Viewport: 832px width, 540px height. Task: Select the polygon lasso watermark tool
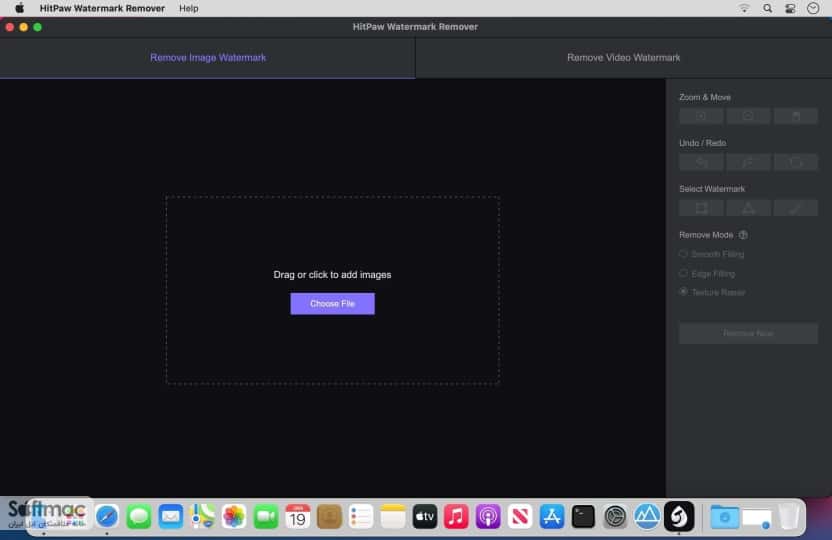click(x=748, y=208)
